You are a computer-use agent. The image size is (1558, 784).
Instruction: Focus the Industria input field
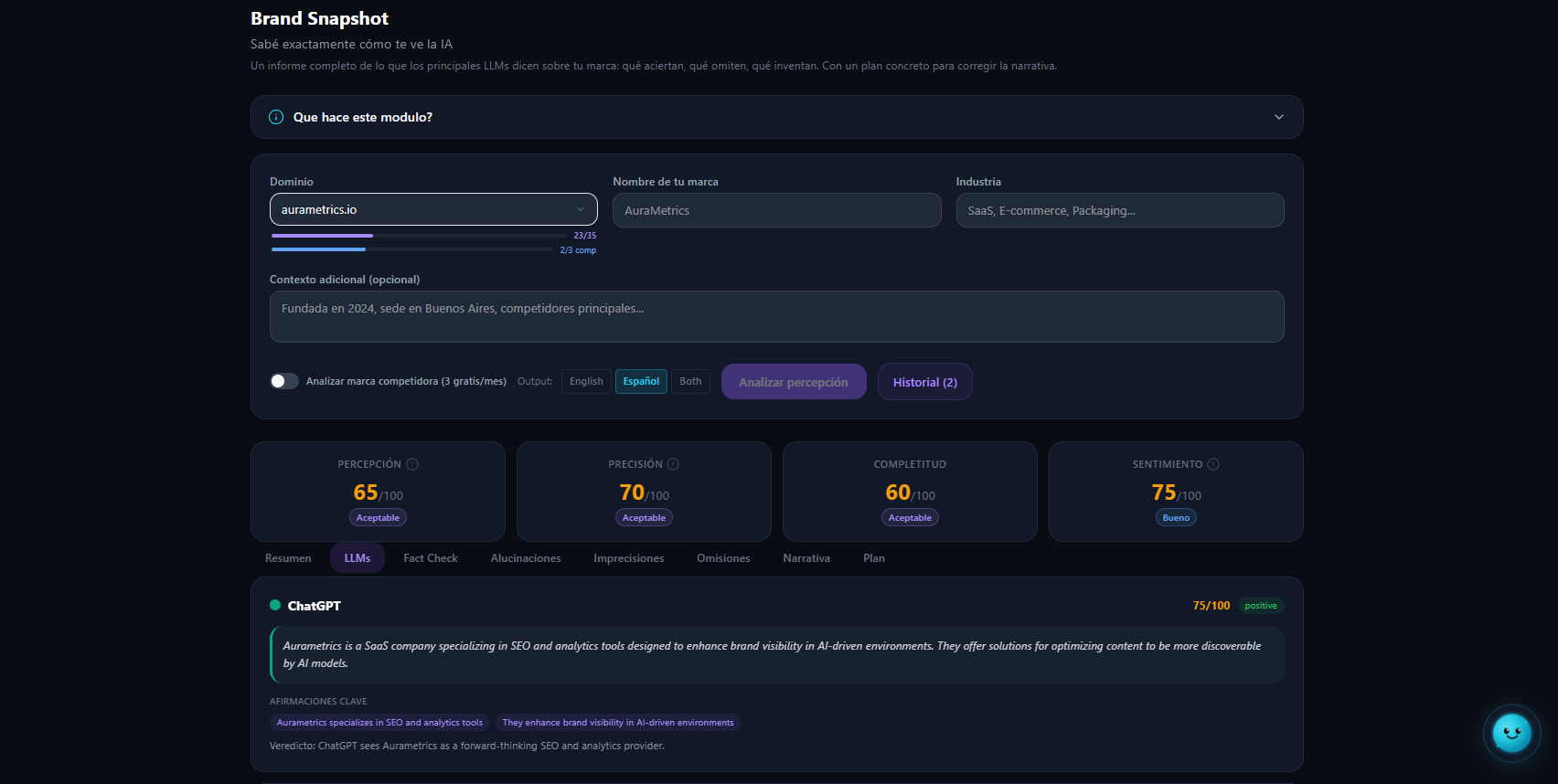(x=1119, y=210)
